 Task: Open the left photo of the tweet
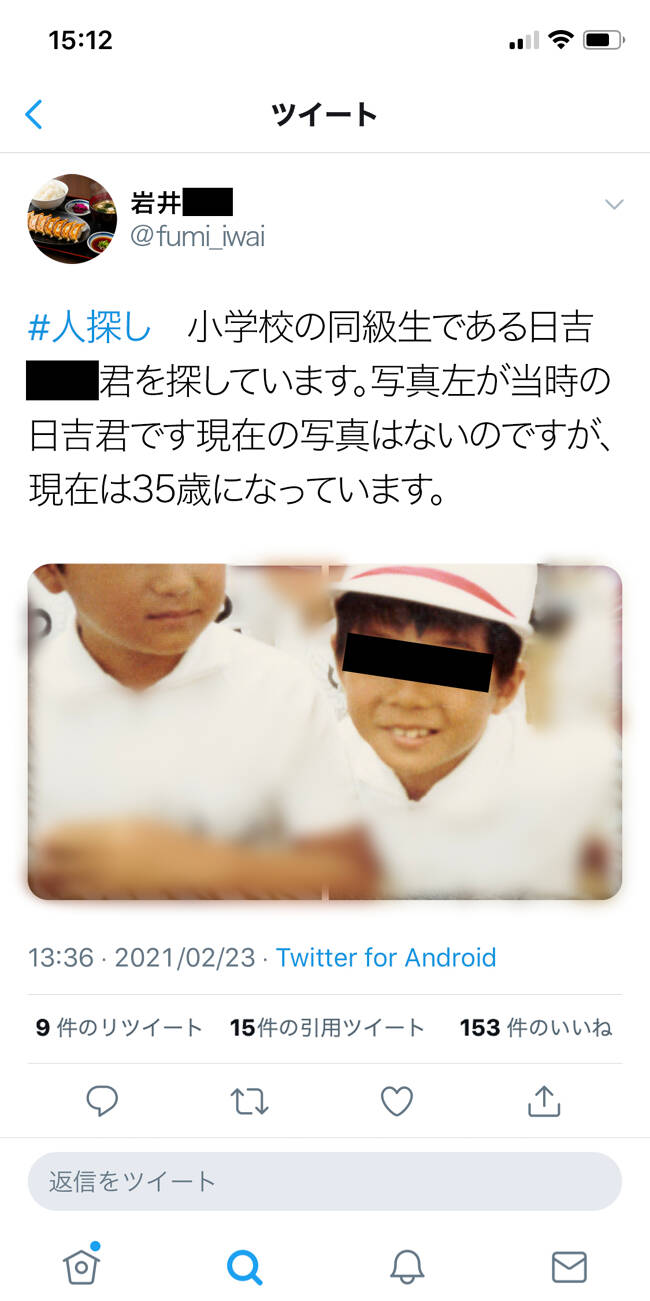coord(175,732)
